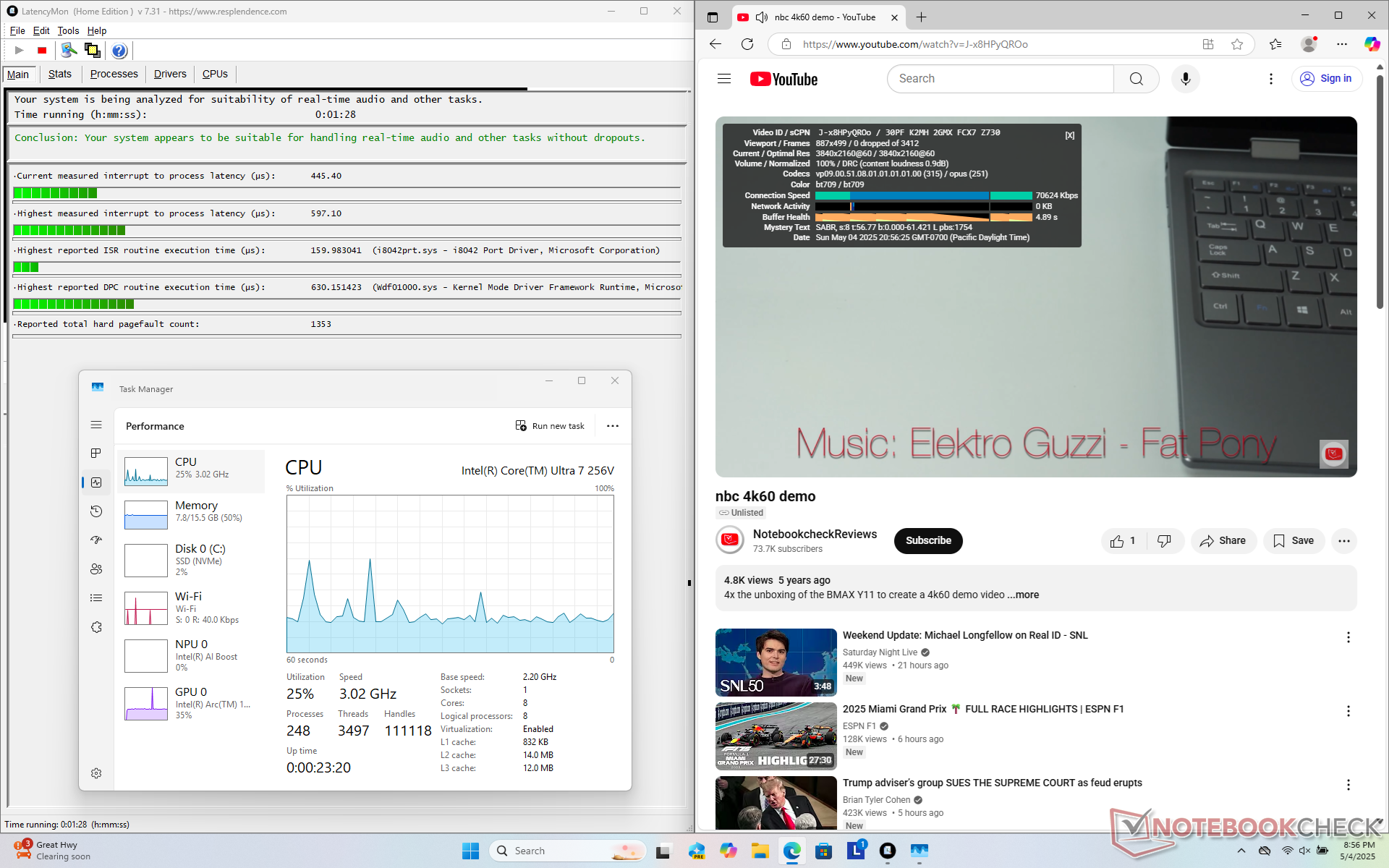Switch to LatencyMon Stats tab
The width and height of the screenshot is (1389, 868).
(x=60, y=74)
